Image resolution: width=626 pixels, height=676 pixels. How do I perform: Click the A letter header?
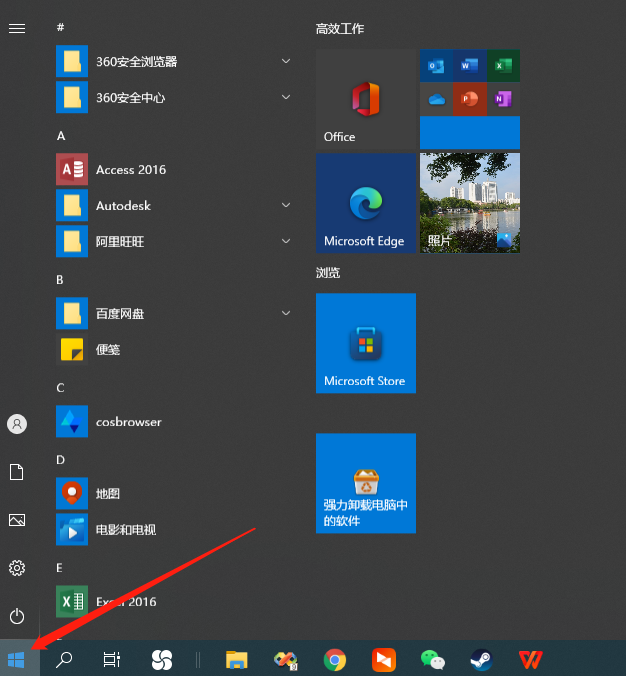point(61,136)
